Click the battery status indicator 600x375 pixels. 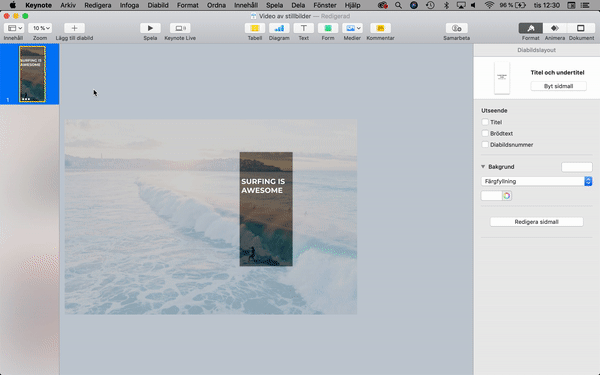point(512,5)
